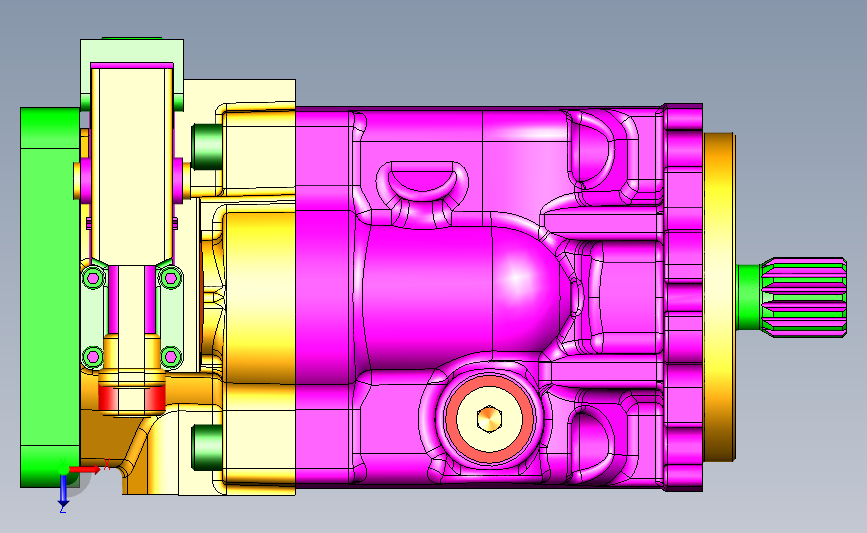Select the light green top cover block
867x533 pixels.
click(x=132, y=53)
